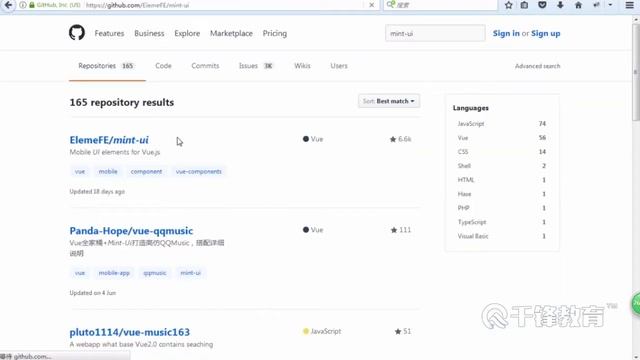Click the mobile-app topic tag
This screenshot has height=360, width=640.
[114, 273]
